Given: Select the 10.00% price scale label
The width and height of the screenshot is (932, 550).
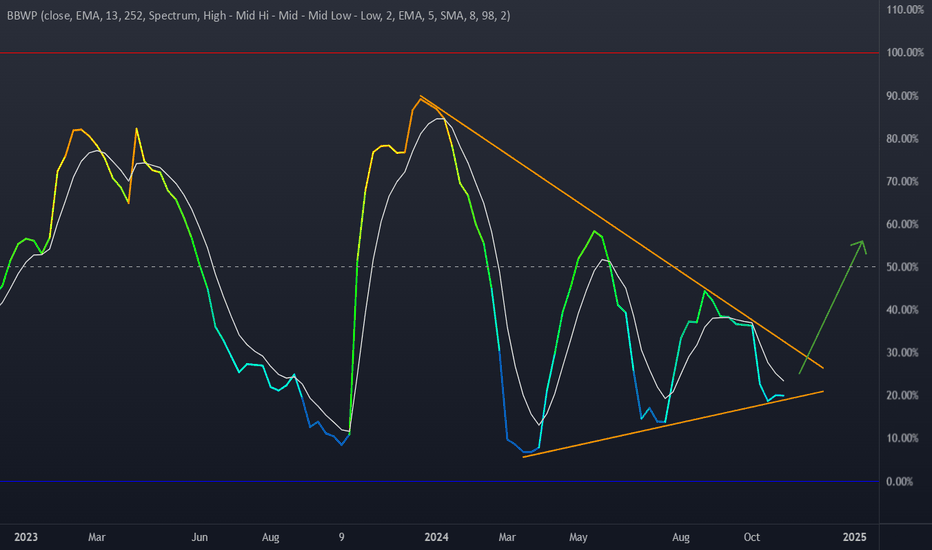Looking at the screenshot, I should (x=902, y=438).
